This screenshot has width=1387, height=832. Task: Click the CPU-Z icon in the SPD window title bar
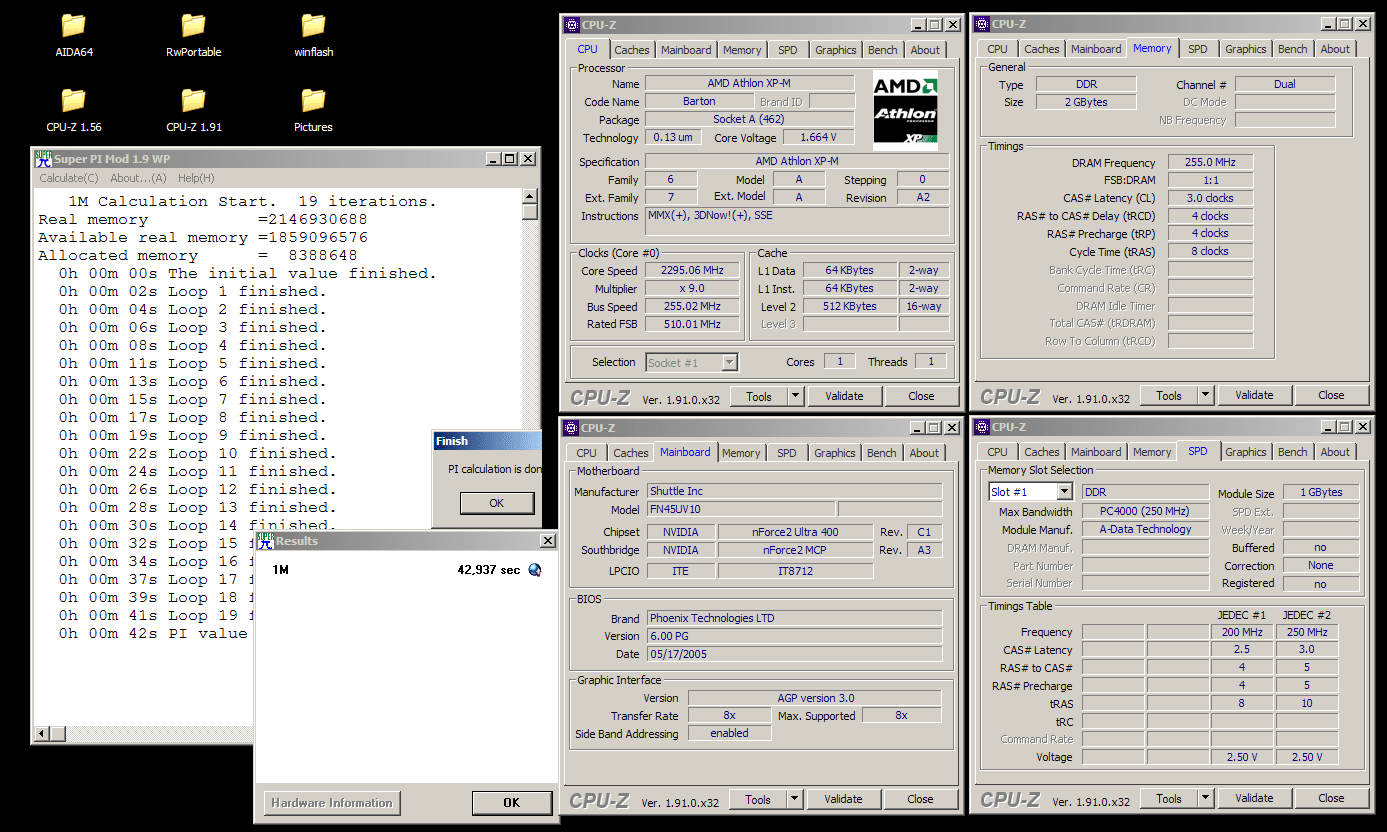coord(981,427)
